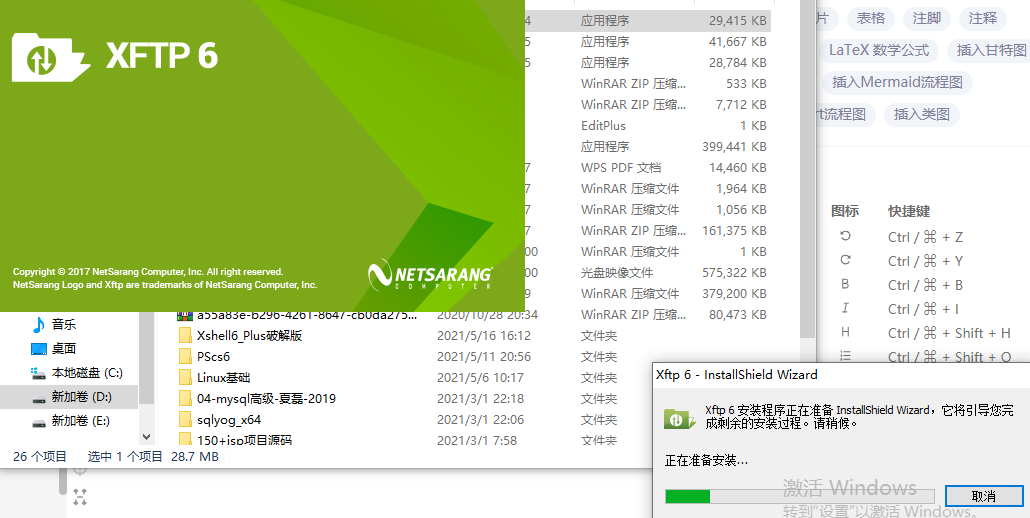Click the Xftp icon in InstallShield dialog

pos(679,418)
